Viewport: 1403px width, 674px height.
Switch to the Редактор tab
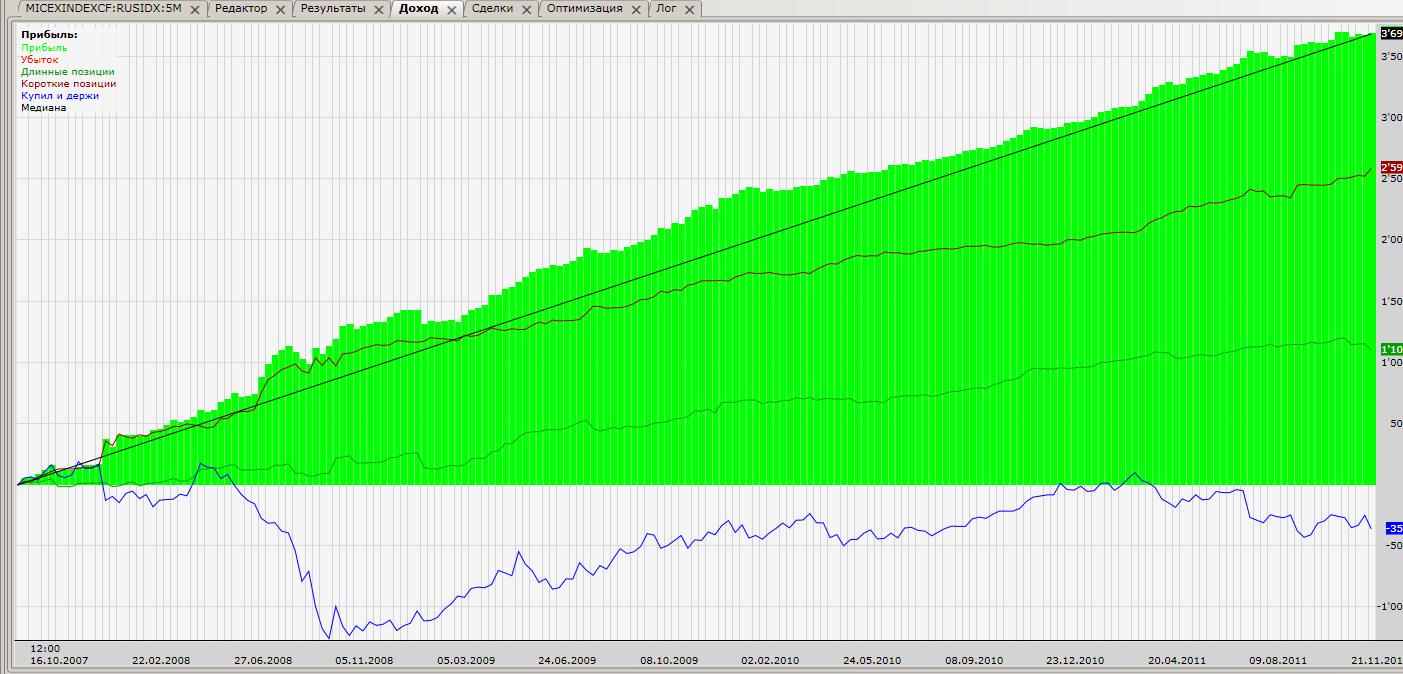241,8
